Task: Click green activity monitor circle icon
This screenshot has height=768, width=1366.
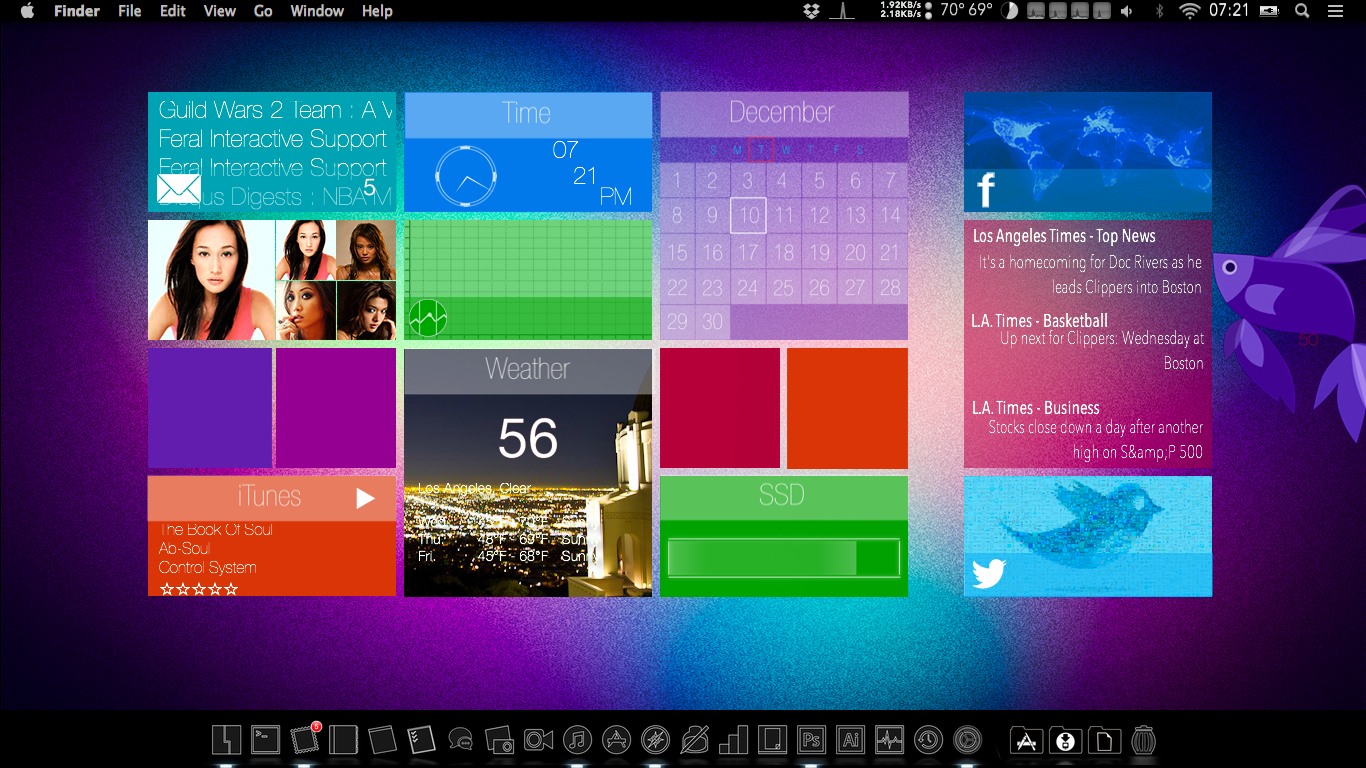Action: click(428, 318)
